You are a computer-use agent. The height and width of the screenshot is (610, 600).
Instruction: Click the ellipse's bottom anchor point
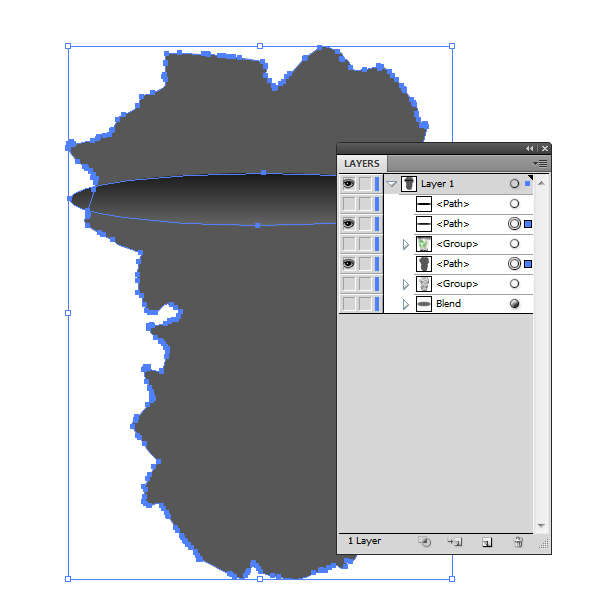coord(257,225)
